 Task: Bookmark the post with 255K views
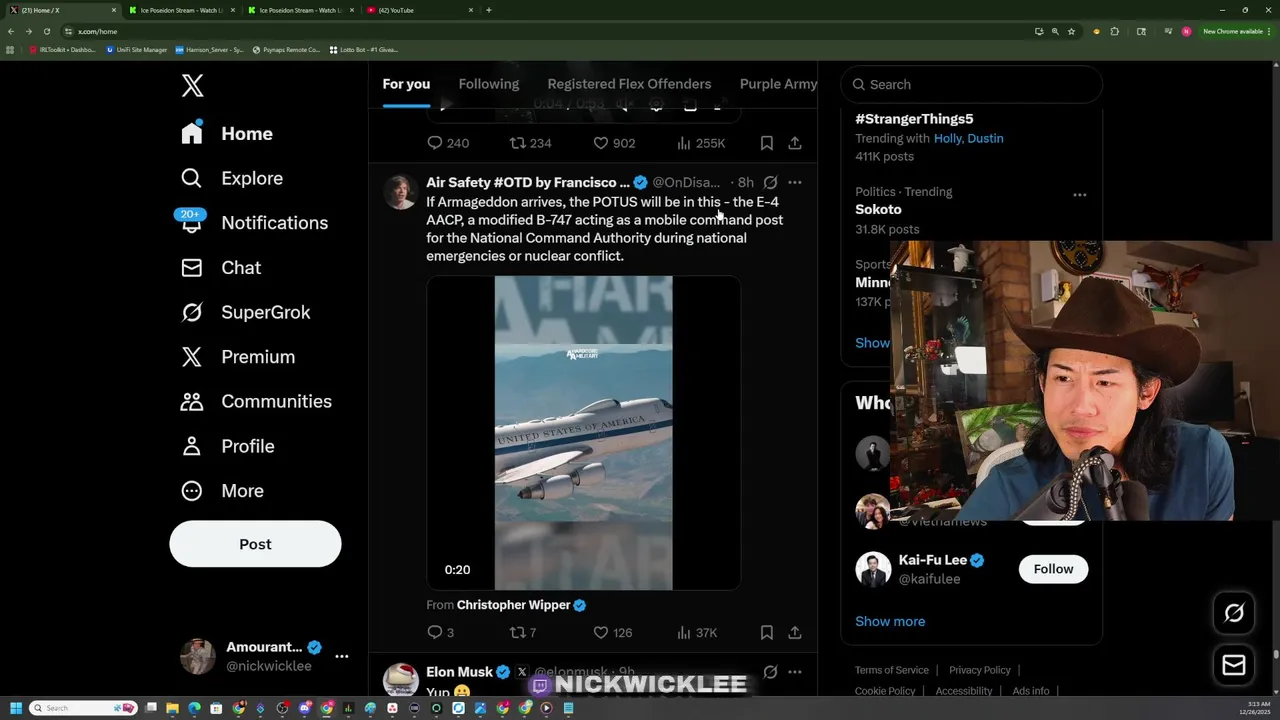[x=766, y=143]
